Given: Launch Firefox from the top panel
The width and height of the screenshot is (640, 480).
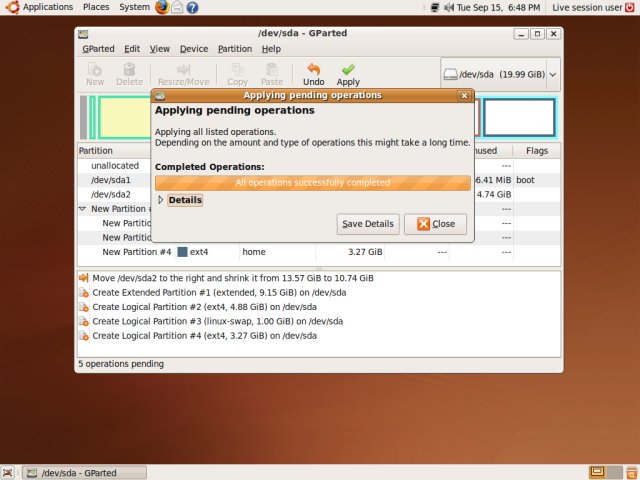Looking at the screenshot, I should 162,7.
